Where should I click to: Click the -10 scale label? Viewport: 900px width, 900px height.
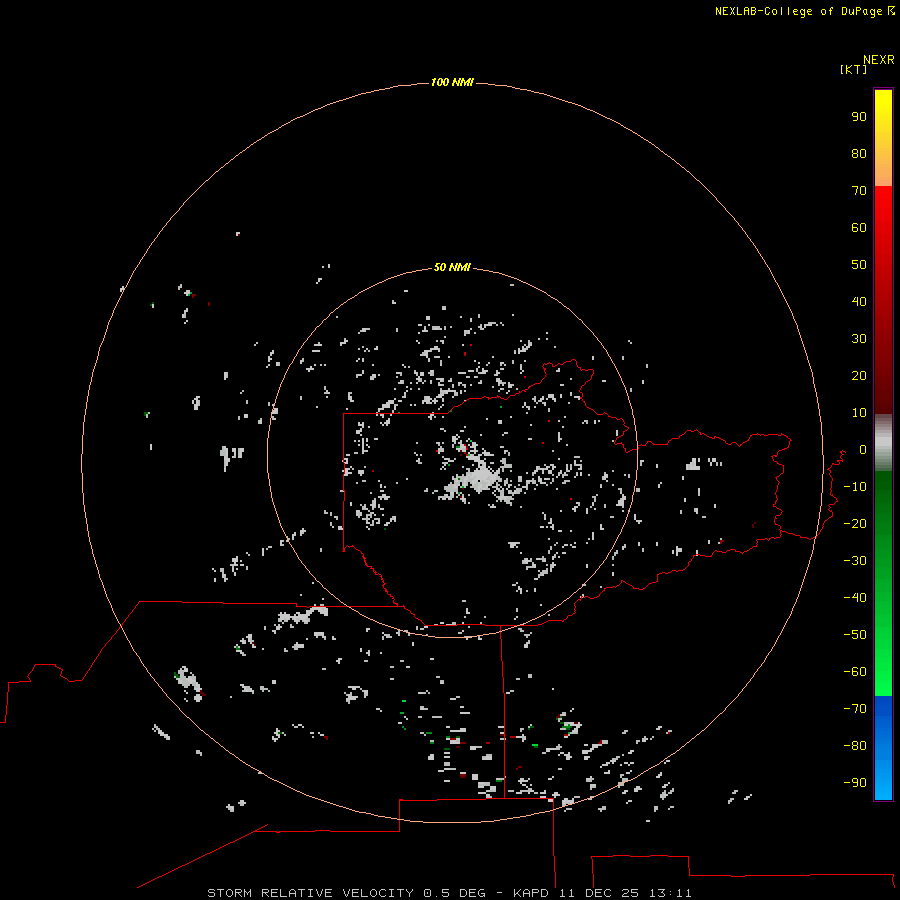tap(855, 487)
